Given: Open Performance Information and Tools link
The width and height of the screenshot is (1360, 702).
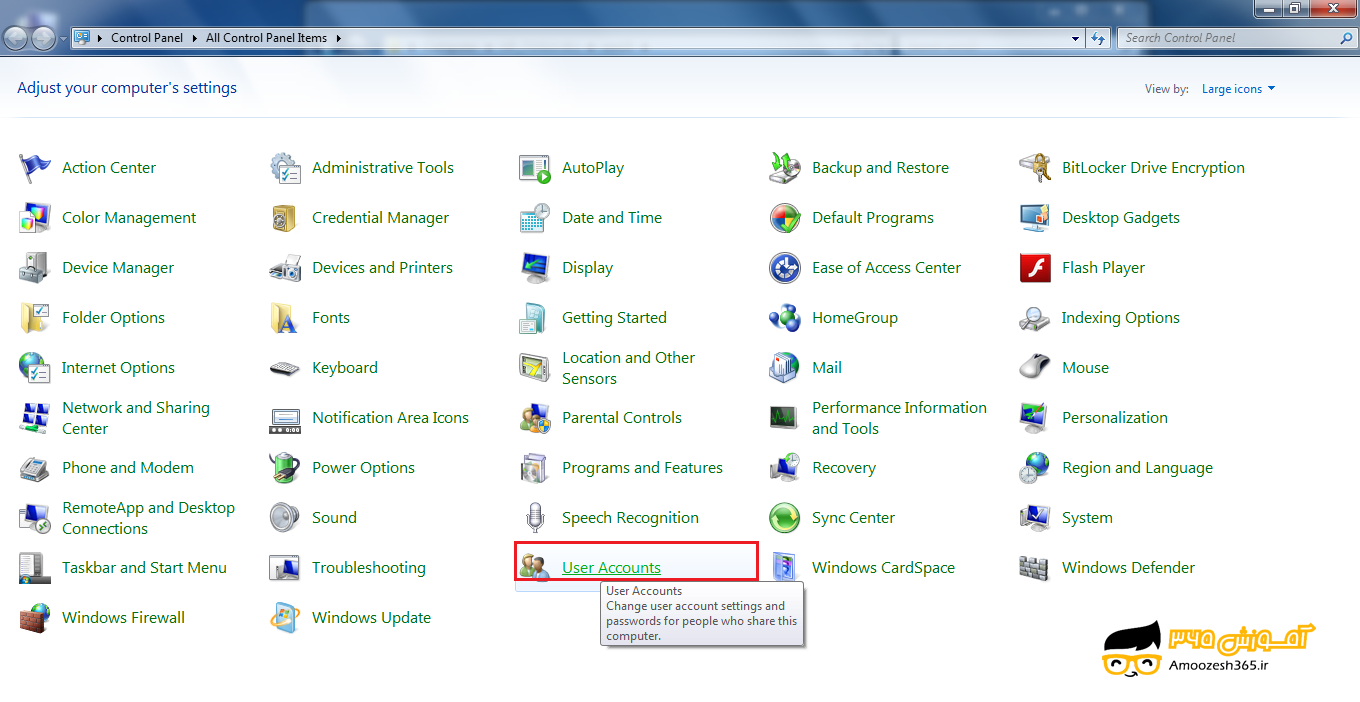Looking at the screenshot, I should click(x=899, y=418).
